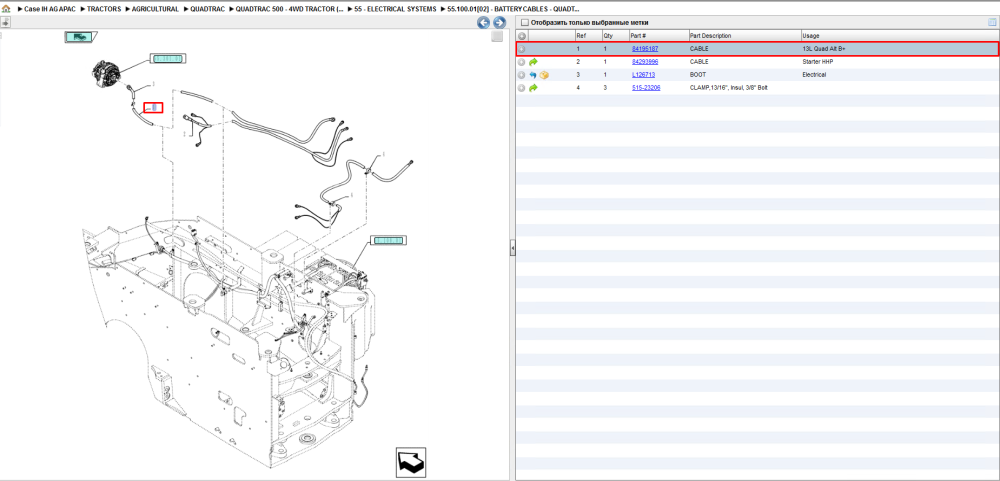Select the 'BOOT' description cell

click(698, 75)
